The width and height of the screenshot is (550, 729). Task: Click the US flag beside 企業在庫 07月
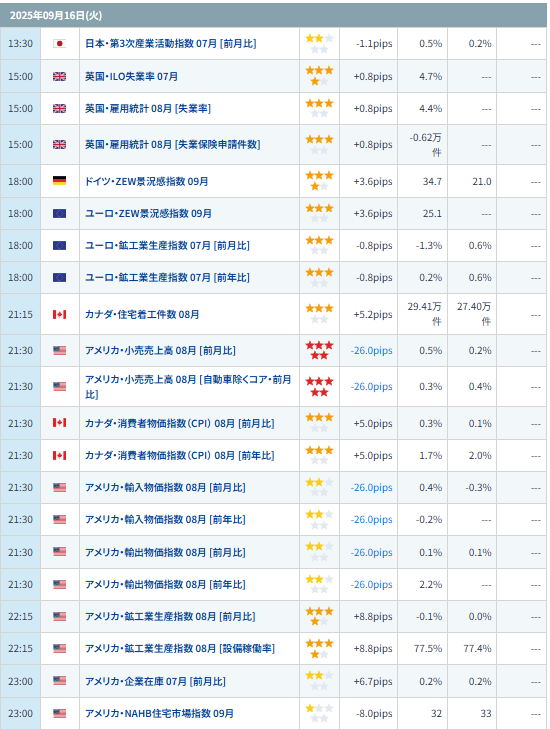tap(60, 681)
